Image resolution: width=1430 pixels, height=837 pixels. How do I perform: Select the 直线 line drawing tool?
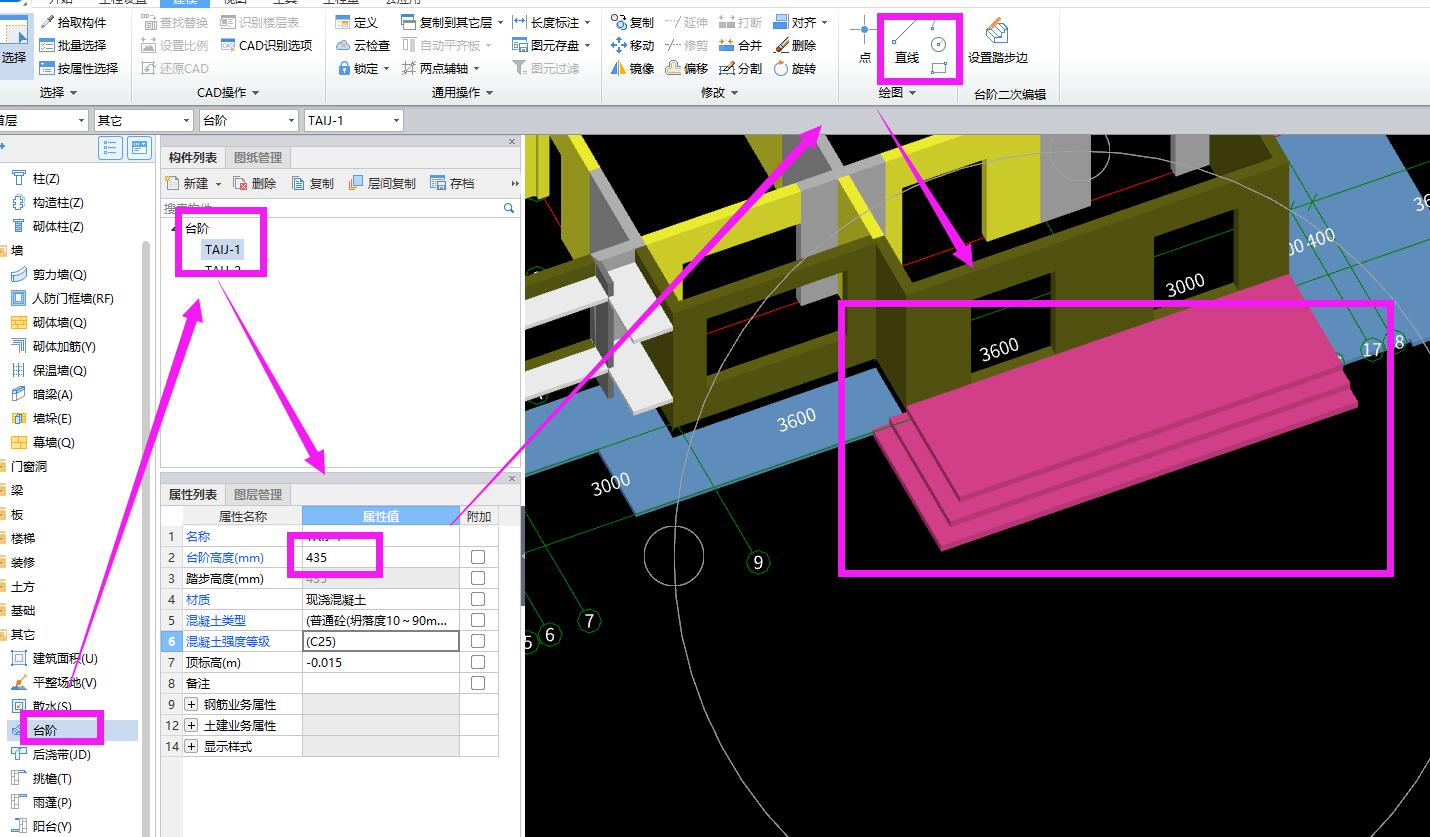click(x=906, y=42)
